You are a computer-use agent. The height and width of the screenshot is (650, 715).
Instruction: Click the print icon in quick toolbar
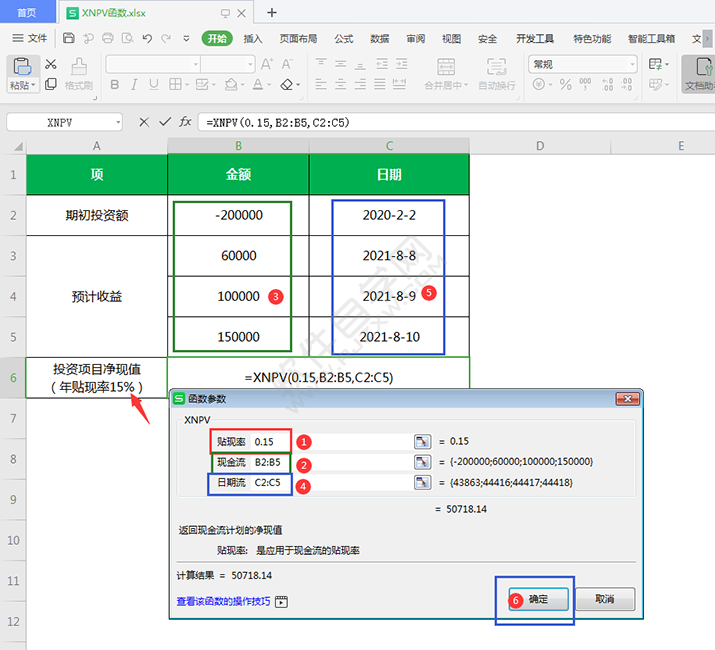click(108, 38)
